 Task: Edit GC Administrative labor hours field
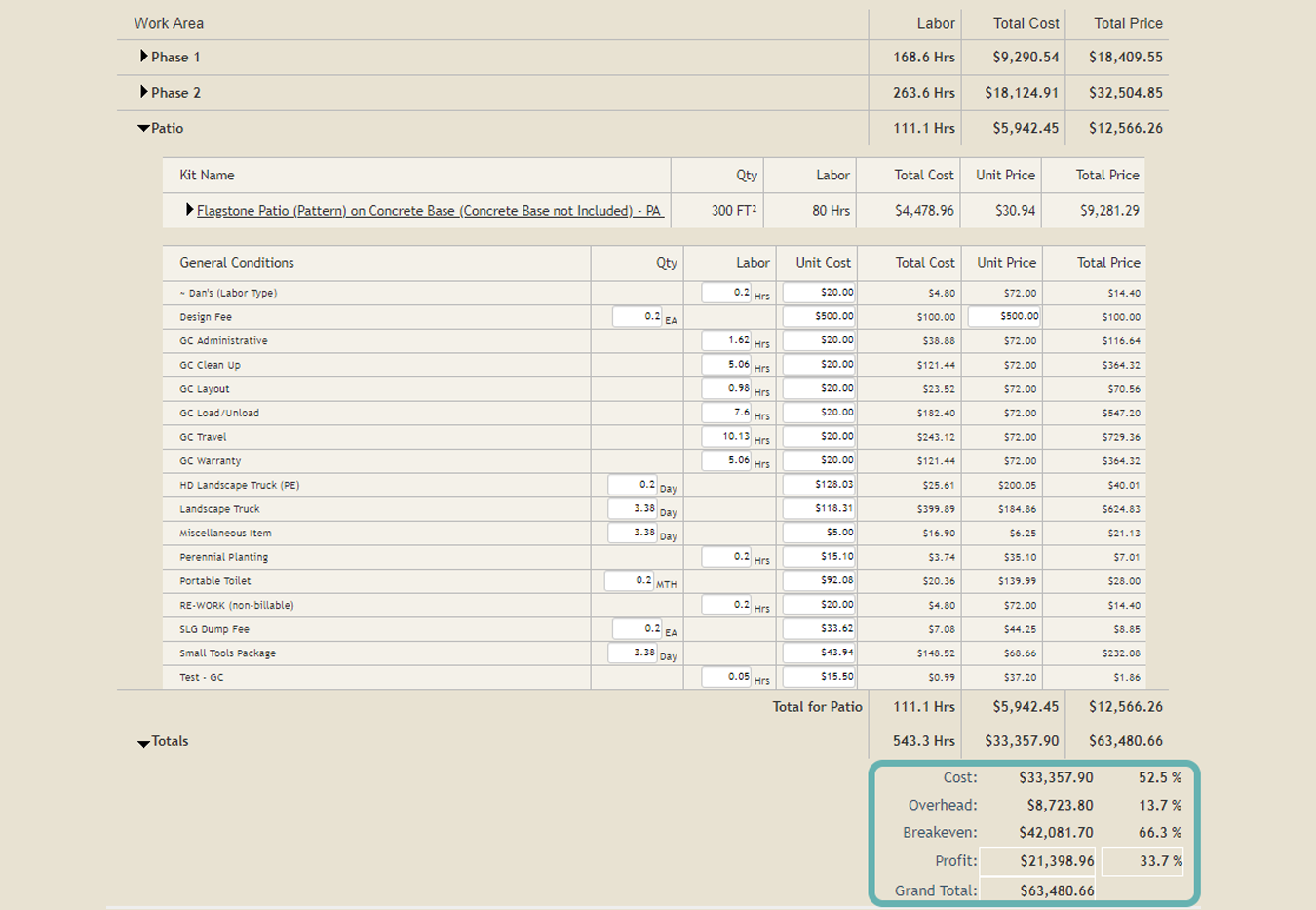(726, 340)
